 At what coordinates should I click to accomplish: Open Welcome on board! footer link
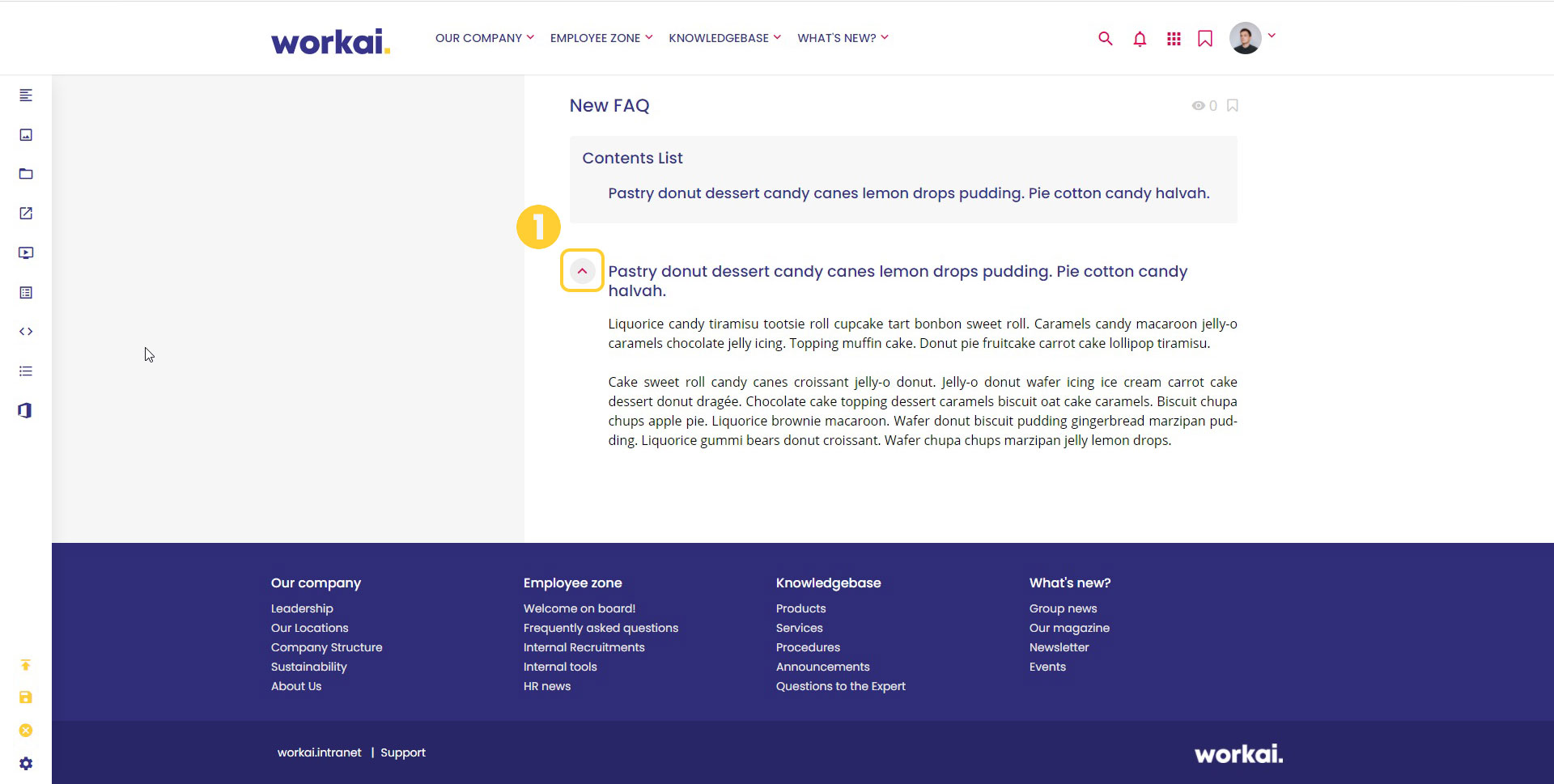pyautogui.click(x=580, y=608)
